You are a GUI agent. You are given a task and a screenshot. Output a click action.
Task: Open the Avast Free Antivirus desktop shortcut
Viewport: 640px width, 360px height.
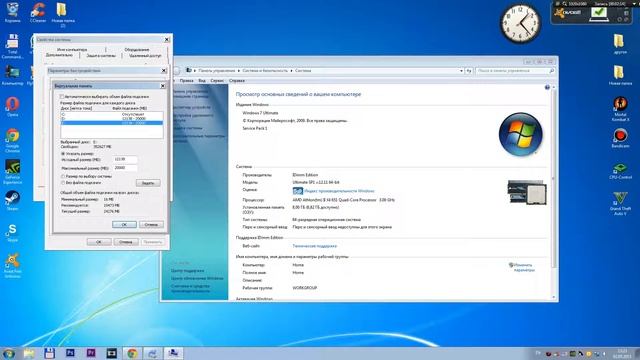pyautogui.click(x=12, y=266)
